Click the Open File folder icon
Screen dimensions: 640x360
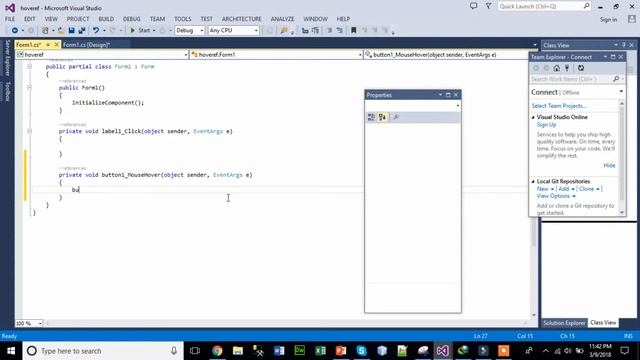pyautogui.click(x=61, y=31)
